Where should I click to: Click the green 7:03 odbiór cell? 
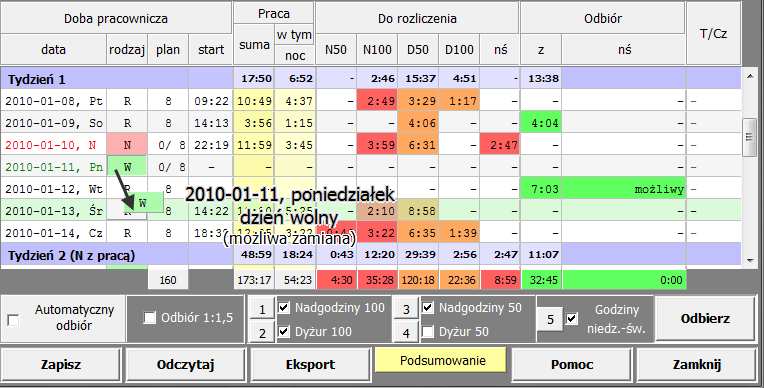(541, 189)
